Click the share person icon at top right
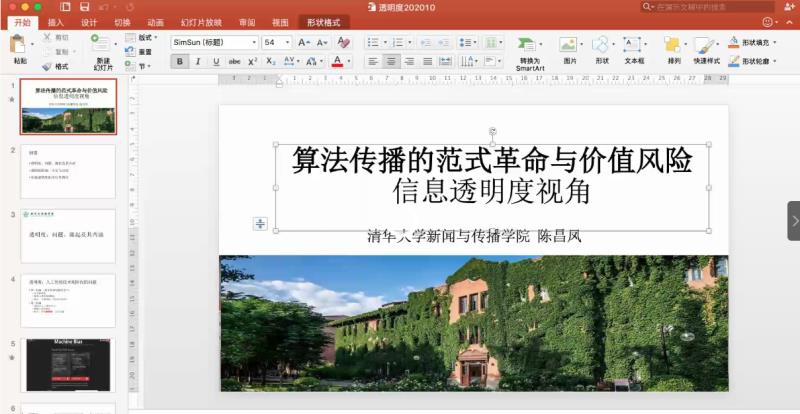The width and height of the screenshot is (800, 414). tap(787, 6)
